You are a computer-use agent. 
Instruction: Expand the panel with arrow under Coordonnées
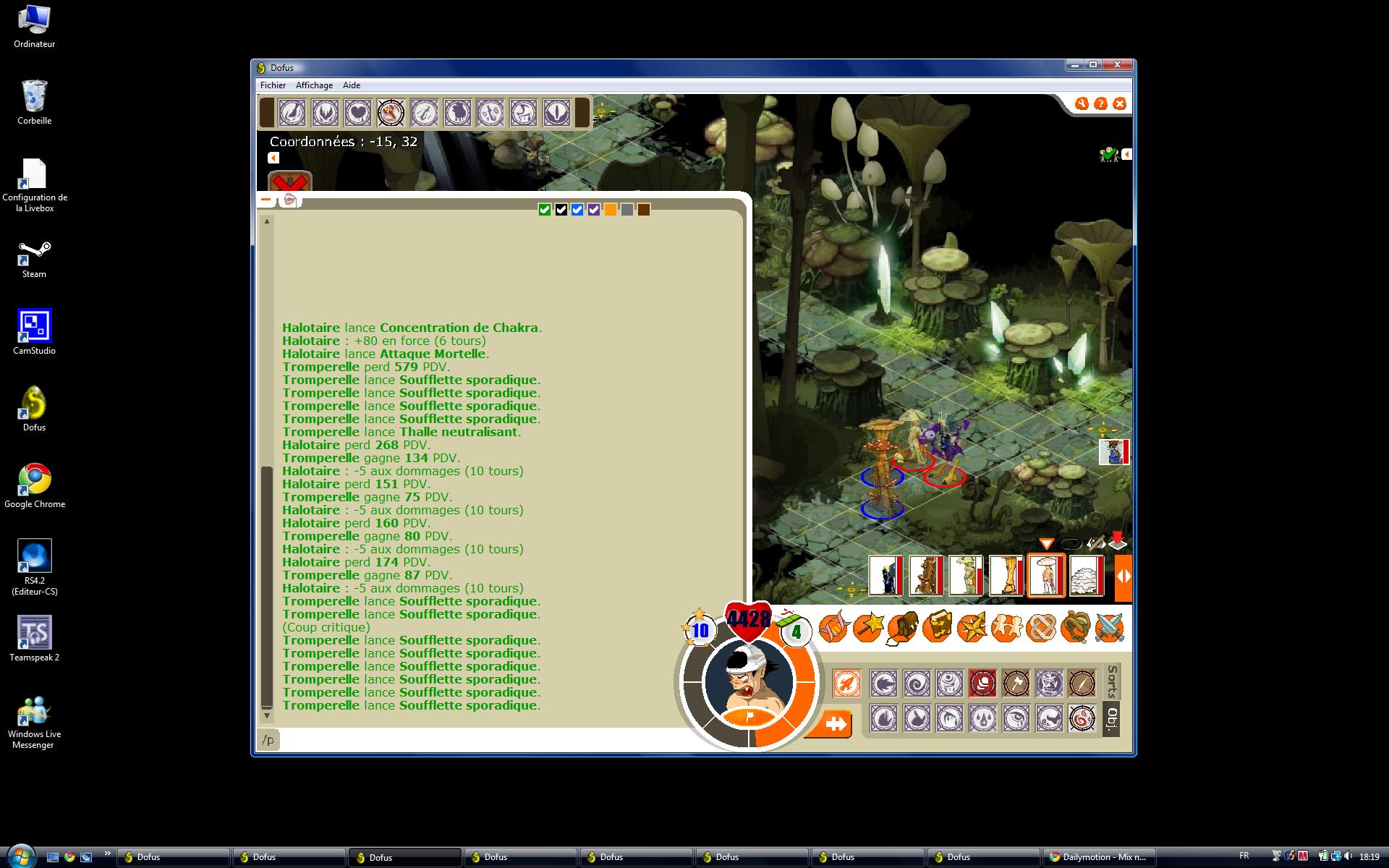(273, 158)
